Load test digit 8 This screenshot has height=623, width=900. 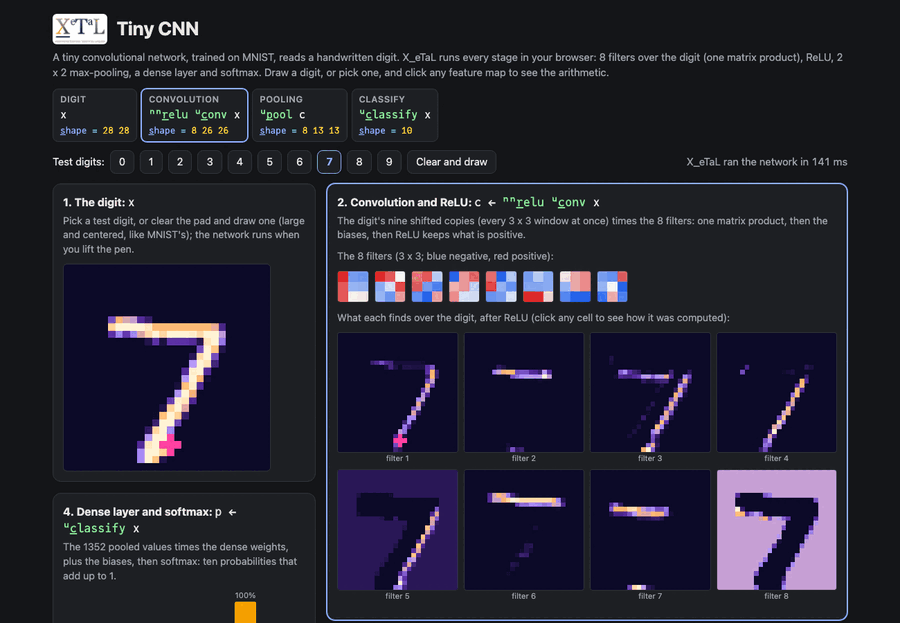tap(359, 162)
